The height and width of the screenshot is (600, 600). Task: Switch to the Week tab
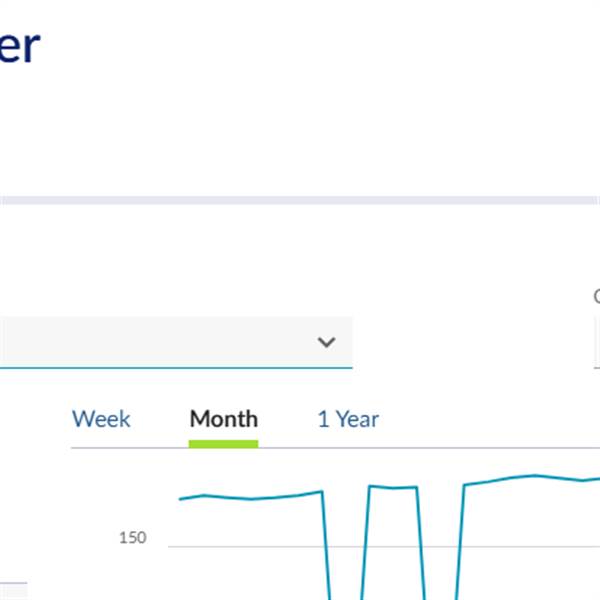(101, 419)
